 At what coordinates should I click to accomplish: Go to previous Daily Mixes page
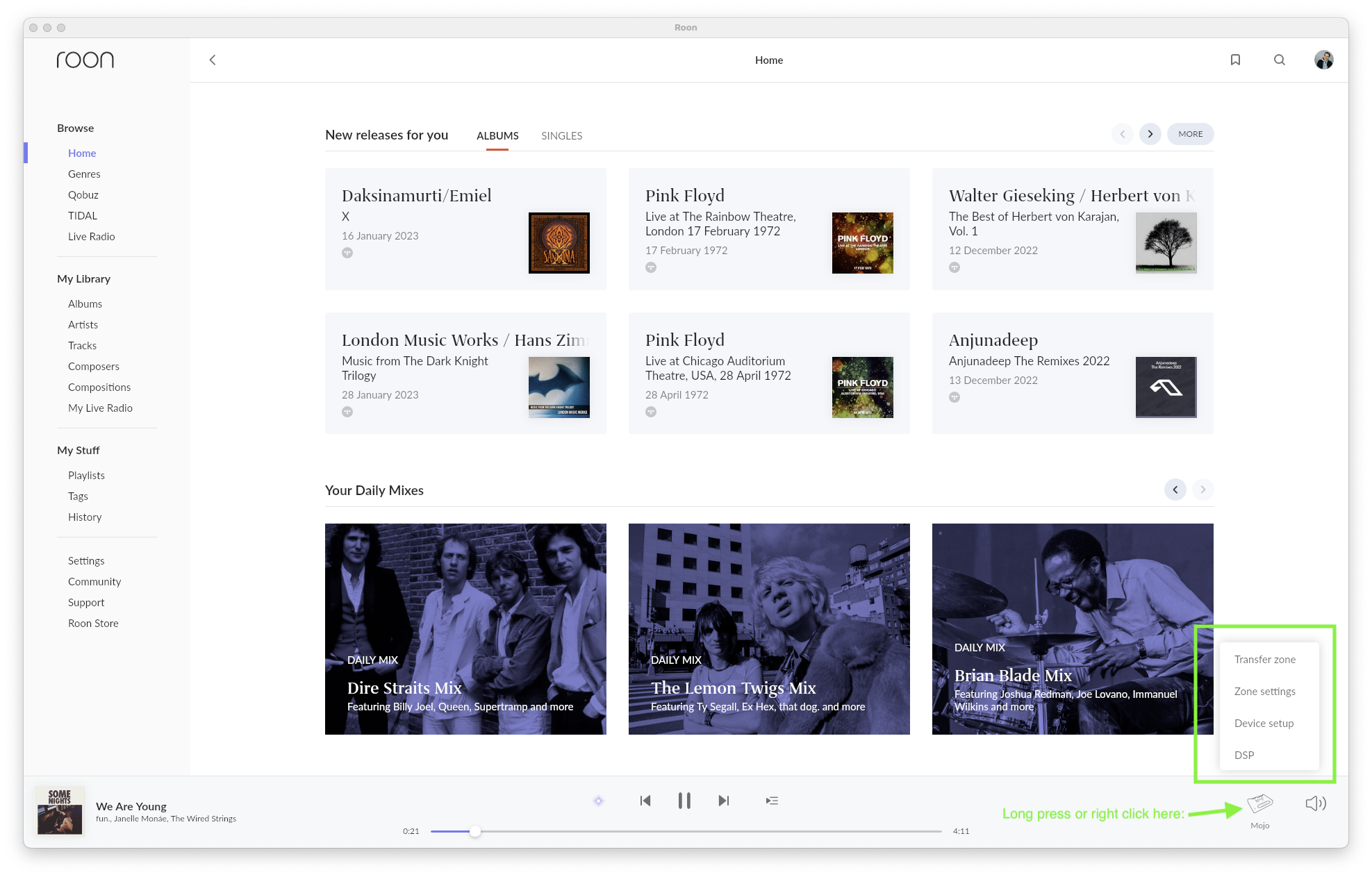point(1175,490)
